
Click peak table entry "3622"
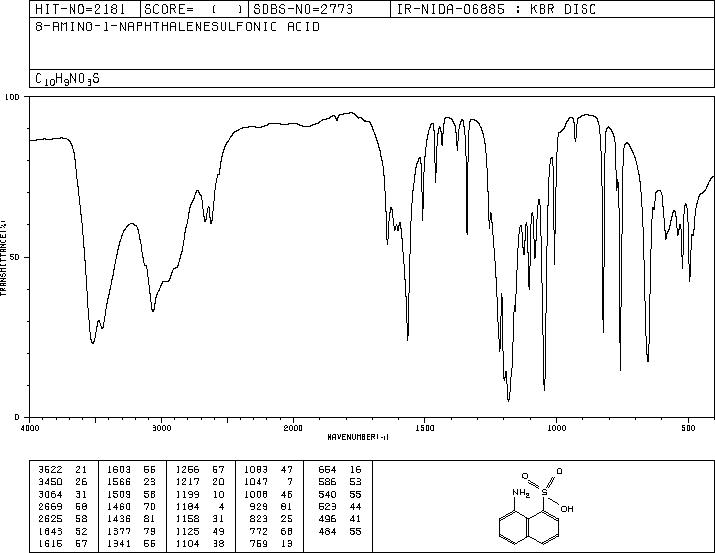(51, 470)
